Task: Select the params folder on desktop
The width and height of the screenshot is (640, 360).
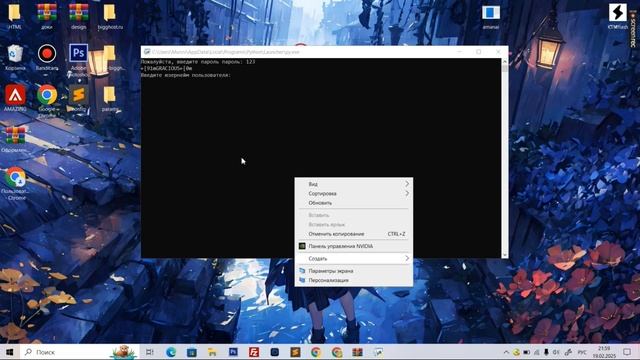Action: click(x=109, y=98)
